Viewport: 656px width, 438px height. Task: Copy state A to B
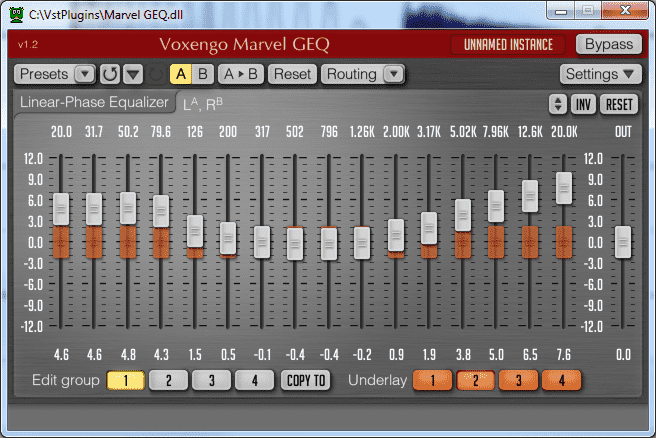[x=241, y=74]
